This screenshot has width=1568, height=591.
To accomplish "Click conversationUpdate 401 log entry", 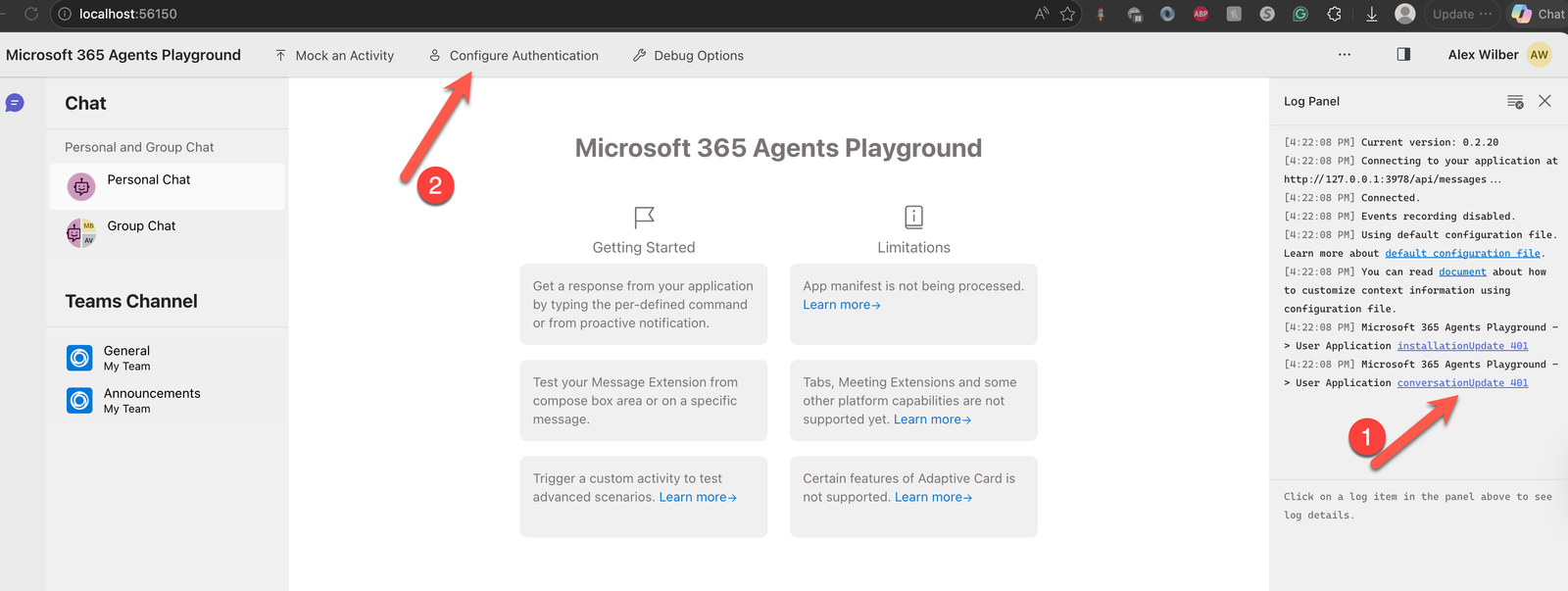I will click(1462, 383).
